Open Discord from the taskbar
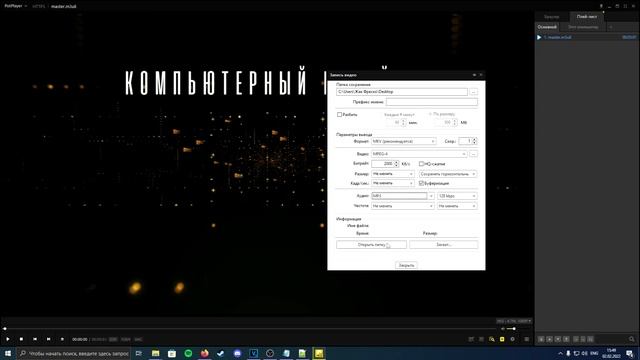Viewport: 640px width, 360px height. coord(237,353)
